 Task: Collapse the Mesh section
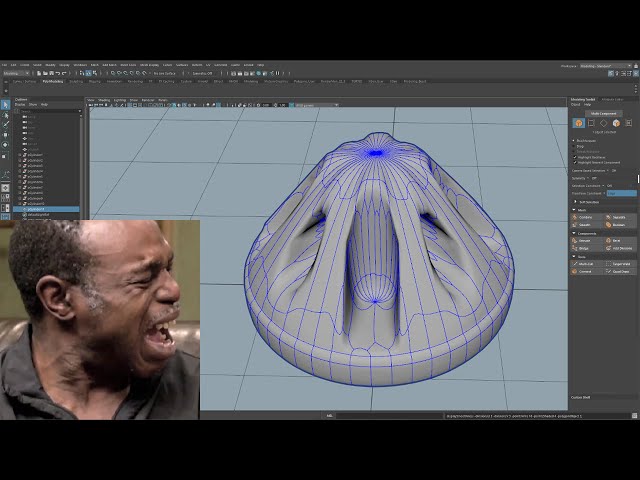[x=574, y=210]
